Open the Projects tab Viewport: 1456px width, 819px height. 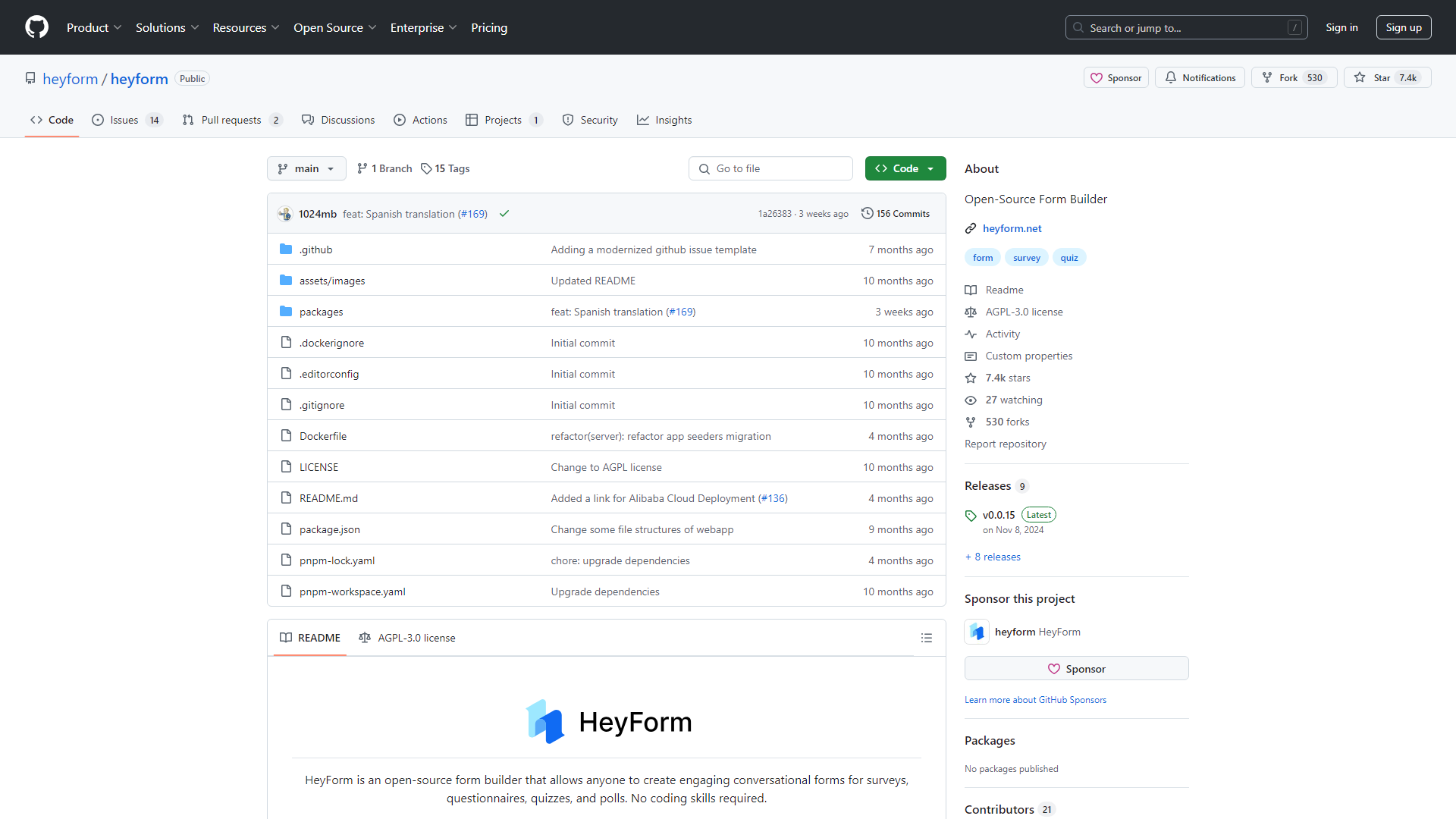pos(504,120)
